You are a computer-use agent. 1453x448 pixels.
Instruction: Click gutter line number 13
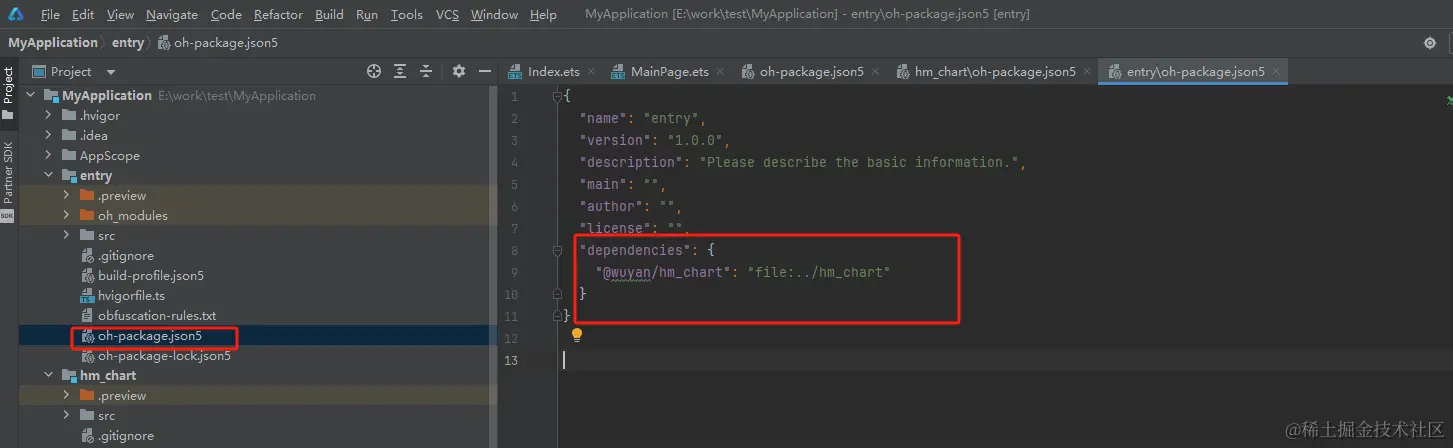[x=511, y=360]
